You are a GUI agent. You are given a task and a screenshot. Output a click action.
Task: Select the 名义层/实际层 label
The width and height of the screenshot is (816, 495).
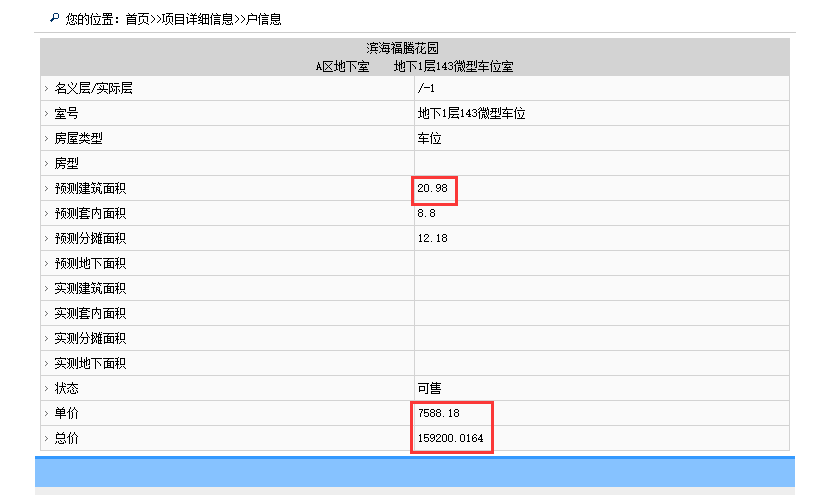click(94, 88)
